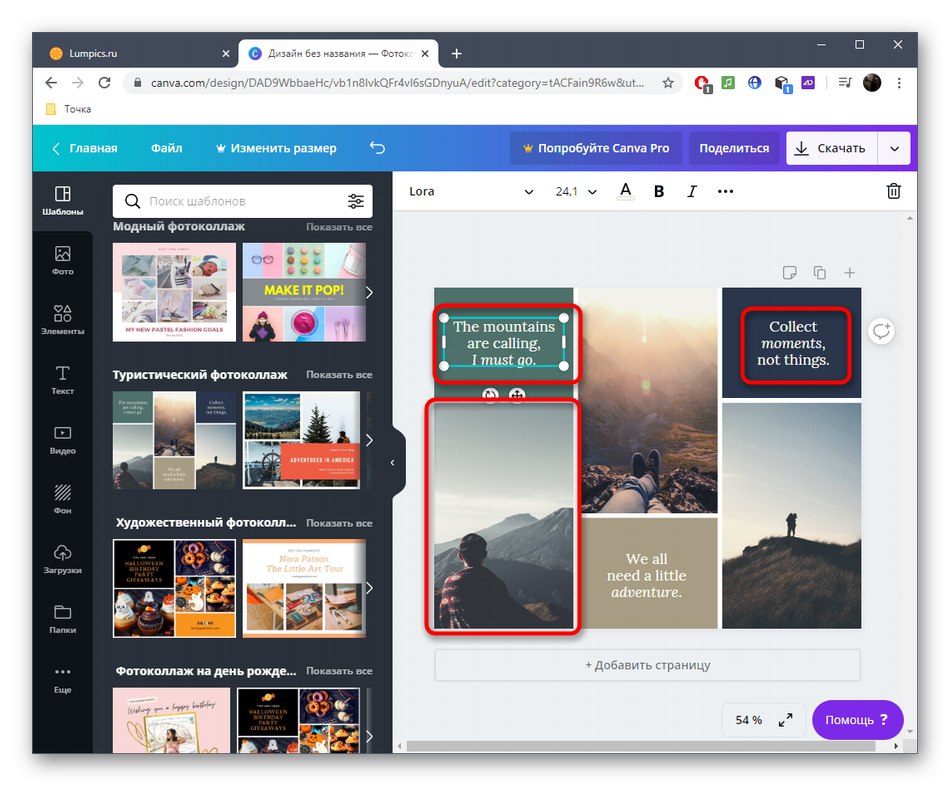
Task: Click the Скачать download button
Action: point(831,148)
